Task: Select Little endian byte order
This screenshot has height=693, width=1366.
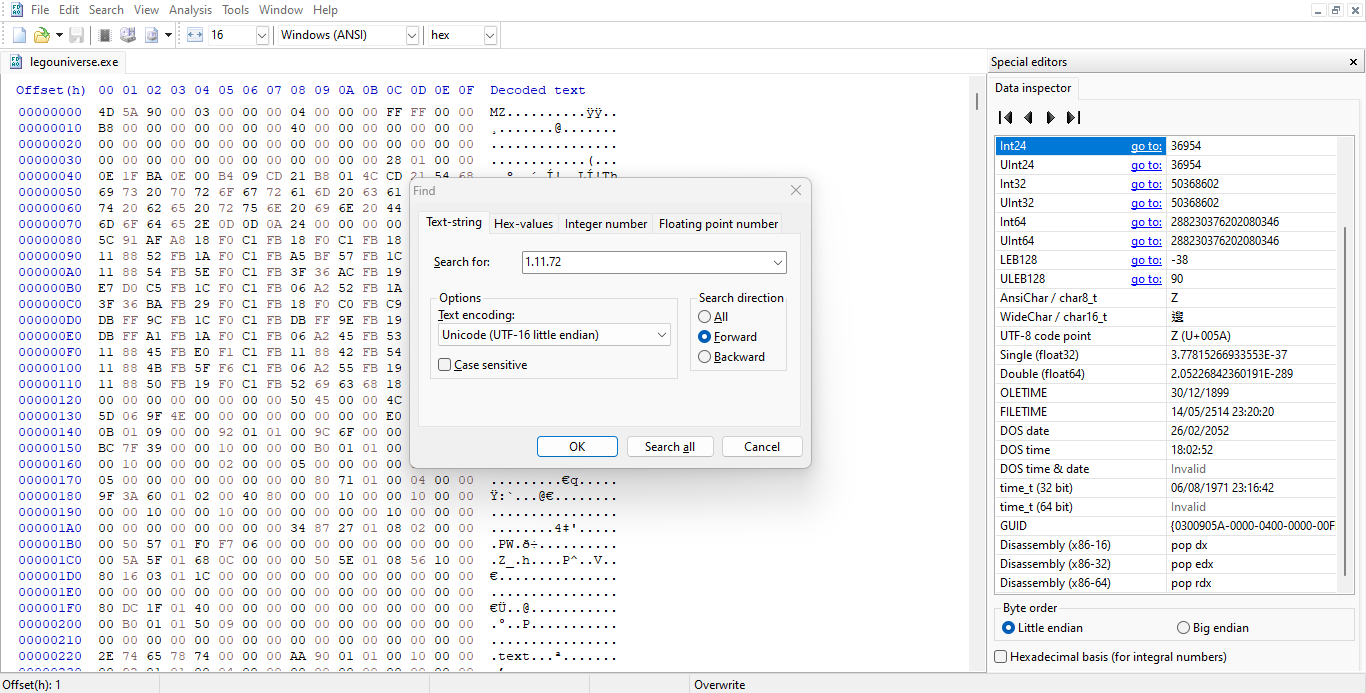Action: click(x=1042, y=628)
